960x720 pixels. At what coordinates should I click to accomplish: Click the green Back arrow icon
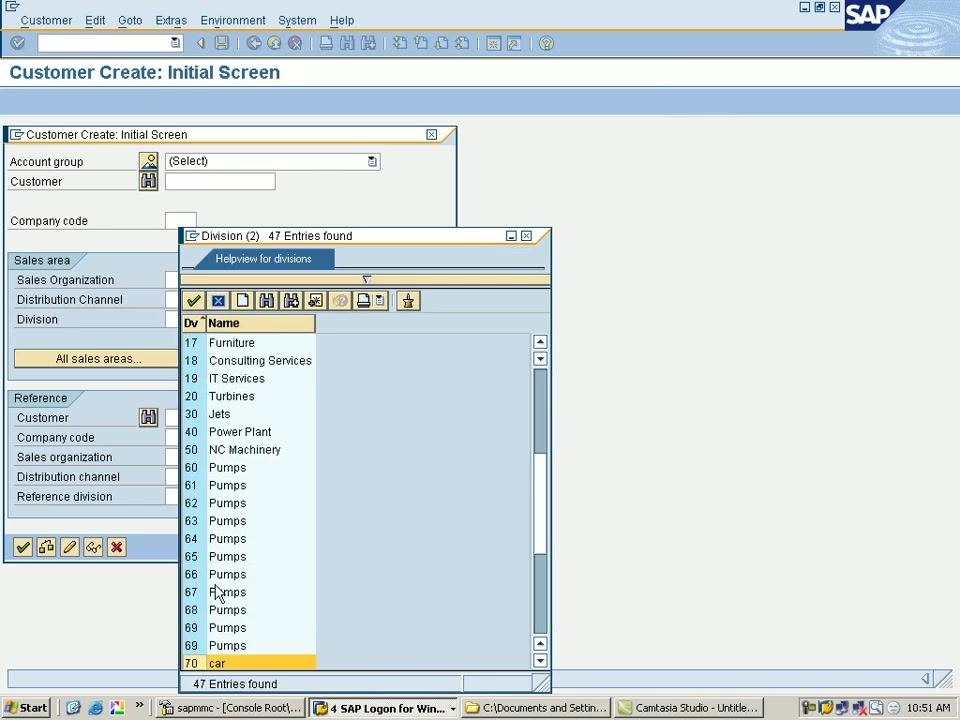click(253, 43)
